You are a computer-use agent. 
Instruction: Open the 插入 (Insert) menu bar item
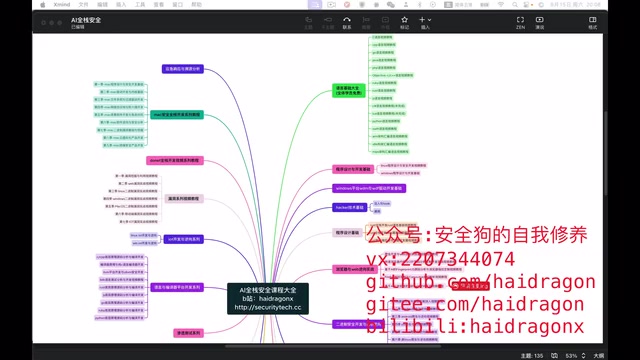point(121,4)
